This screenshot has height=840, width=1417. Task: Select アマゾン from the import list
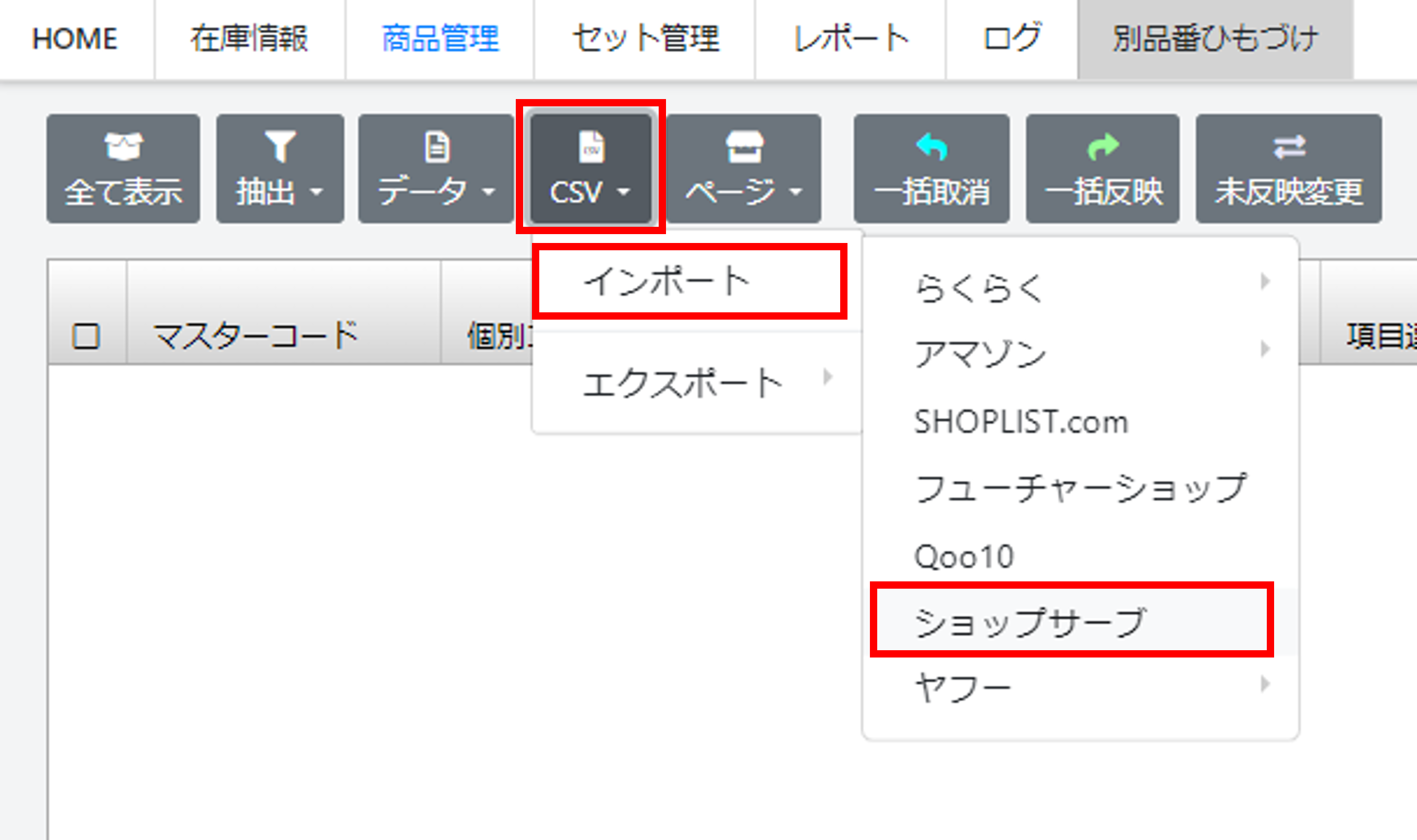[1080, 355]
